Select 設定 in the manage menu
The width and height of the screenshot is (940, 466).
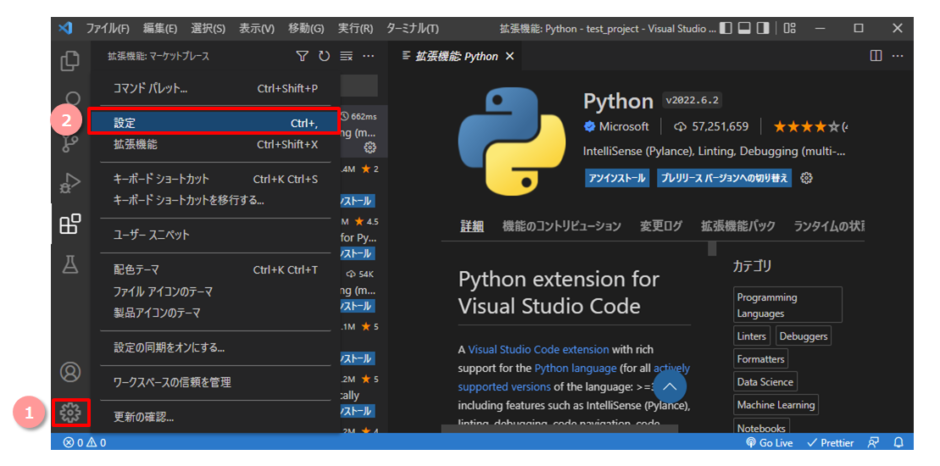pyautogui.click(x=215, y=122)
